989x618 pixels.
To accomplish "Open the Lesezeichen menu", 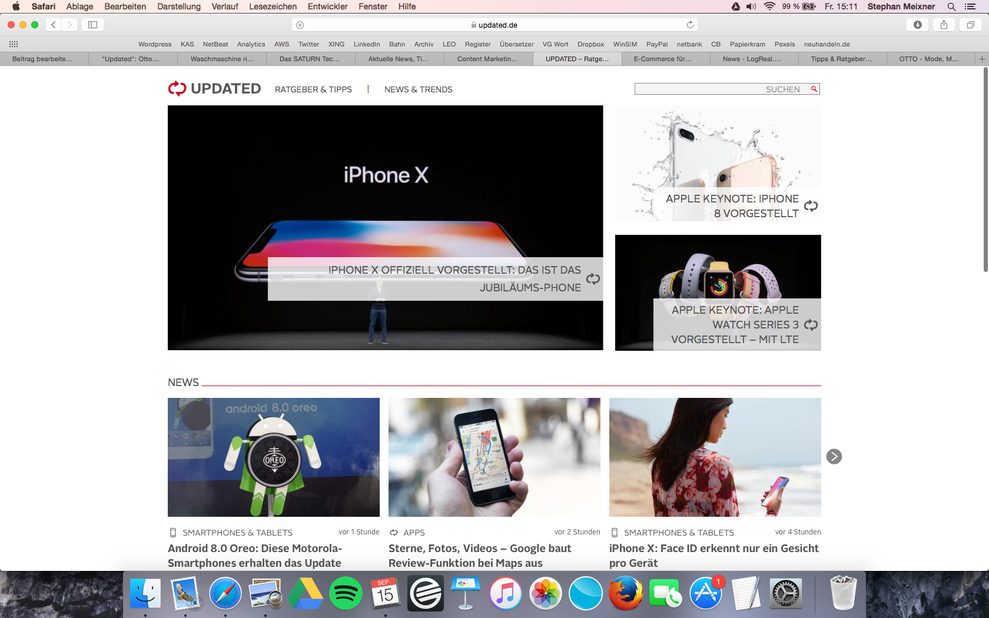I will pos(272,6).
